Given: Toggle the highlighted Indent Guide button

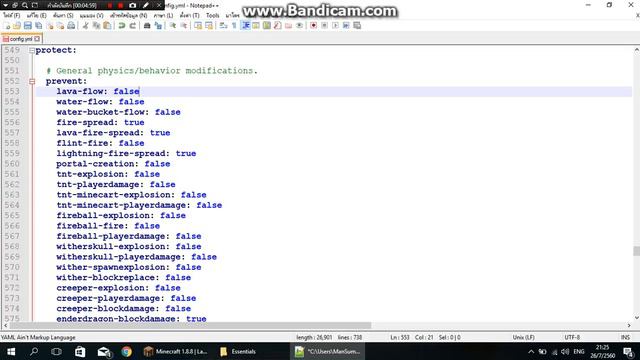Looking at the screenshot, I should 245,26.
